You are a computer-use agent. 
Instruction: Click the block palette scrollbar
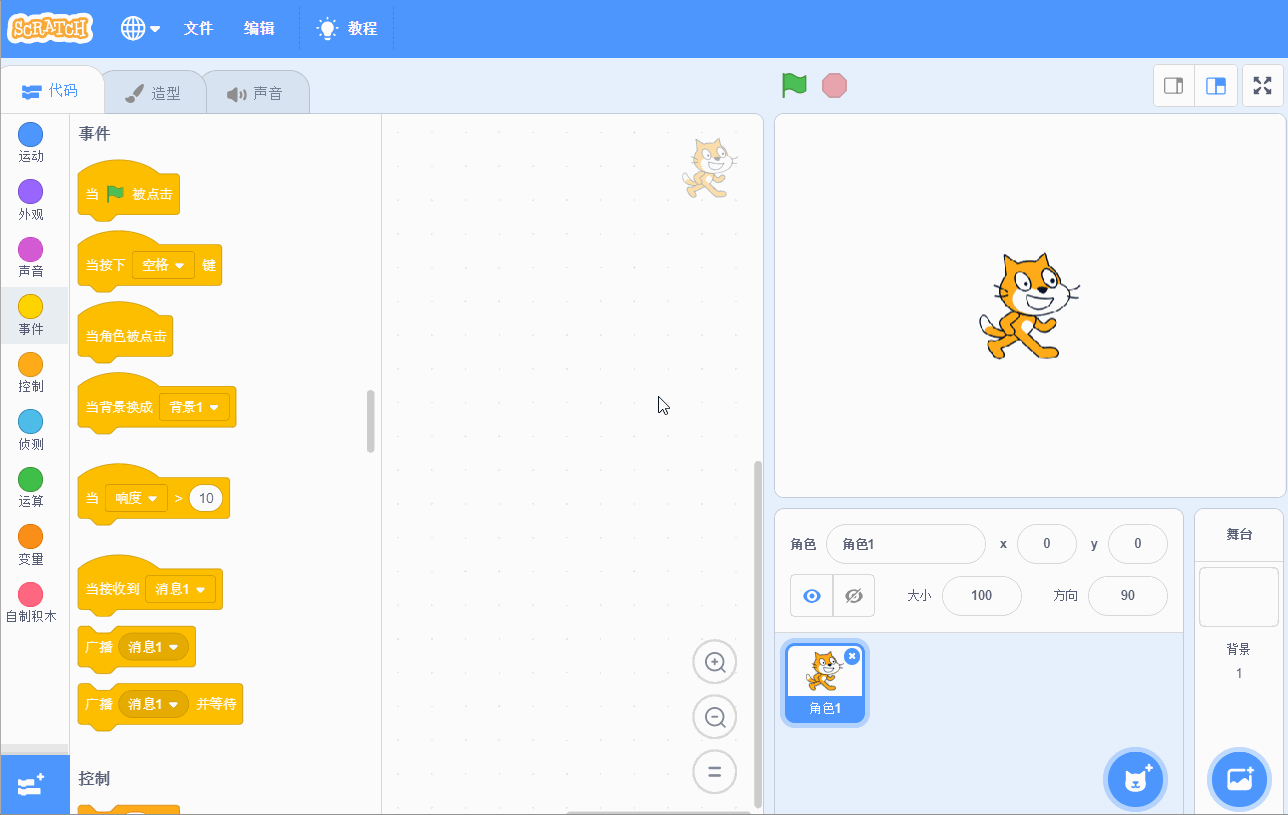[x=371, y=421]
